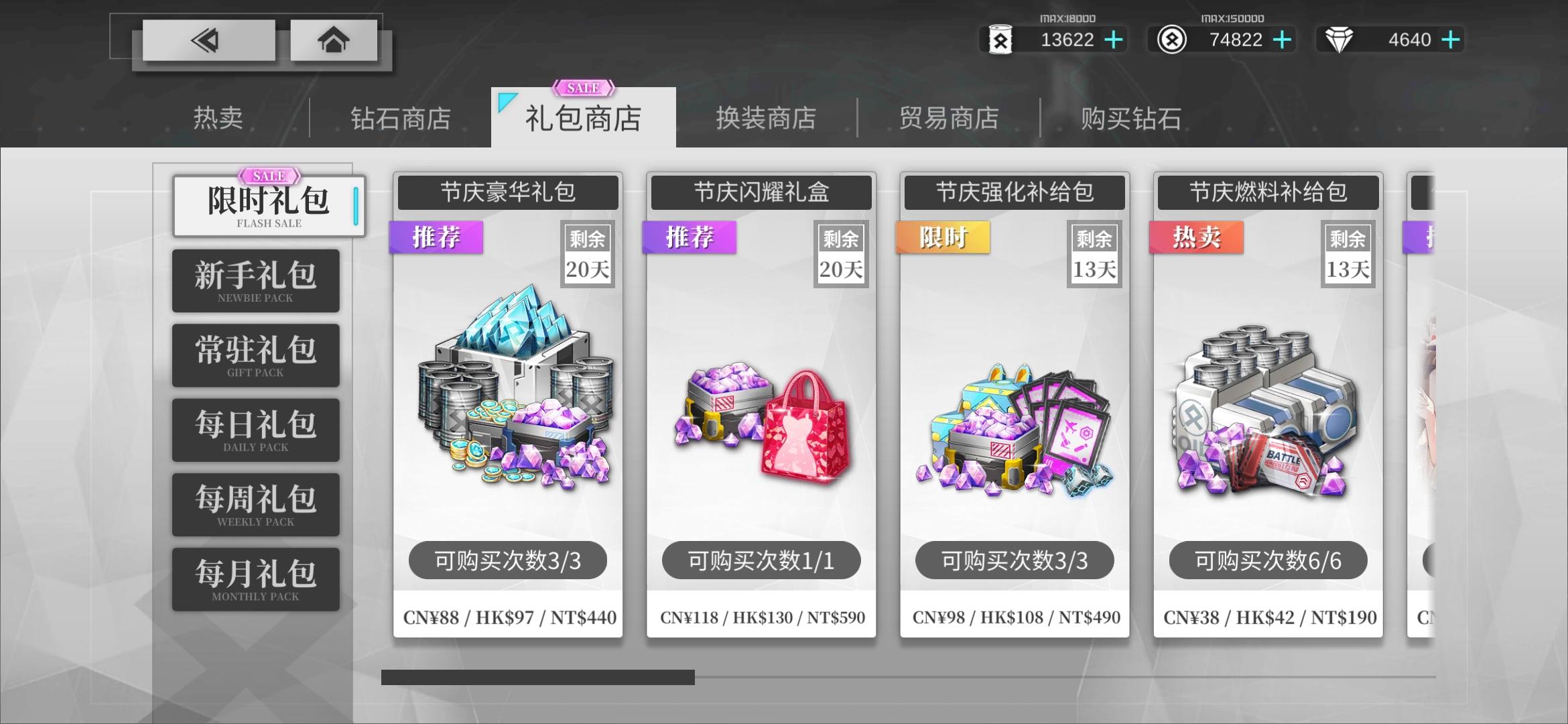The image size is (1568, 724).
Task: Open 换装商店 tab
Action: 766,118
